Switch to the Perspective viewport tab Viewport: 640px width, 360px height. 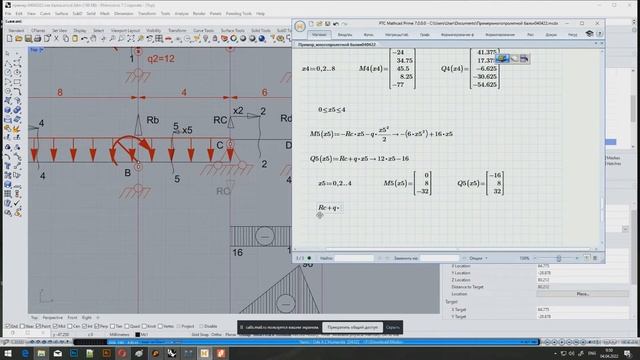[53, 317]
